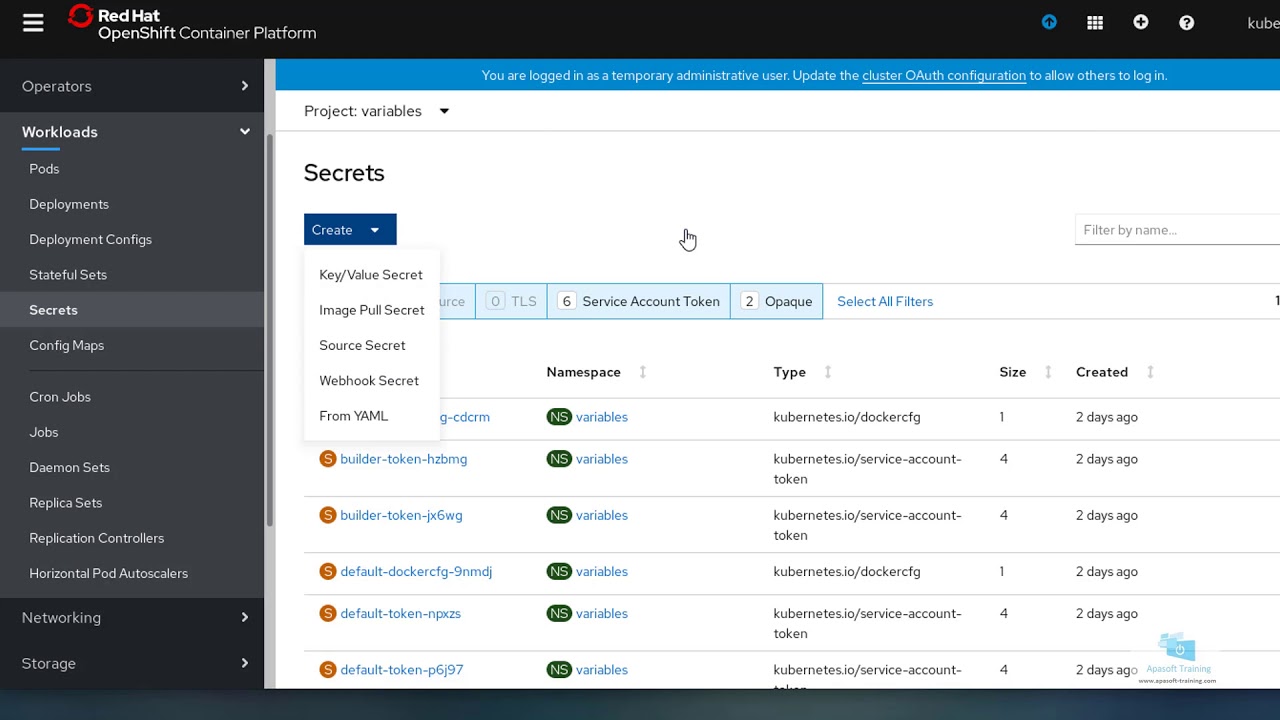
Task: Open the hamburger navigation menu
Action: coord(33,23)
